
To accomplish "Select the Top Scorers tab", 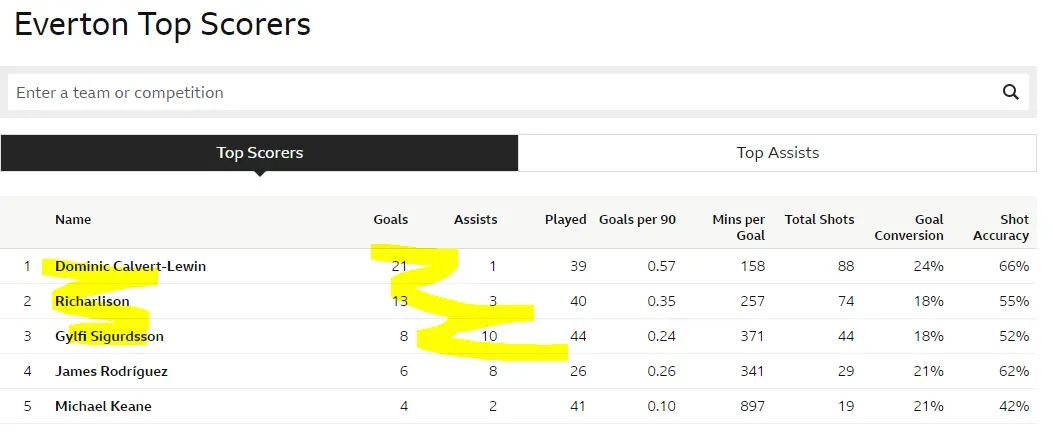I will [259, 153].
